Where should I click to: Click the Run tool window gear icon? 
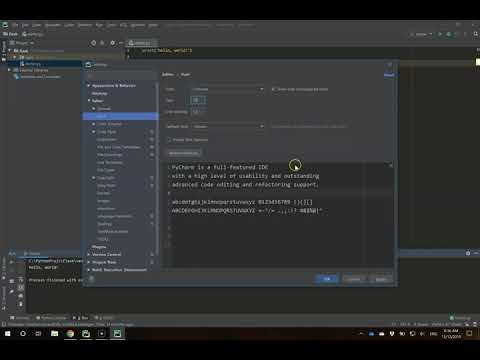click(468, 253)
